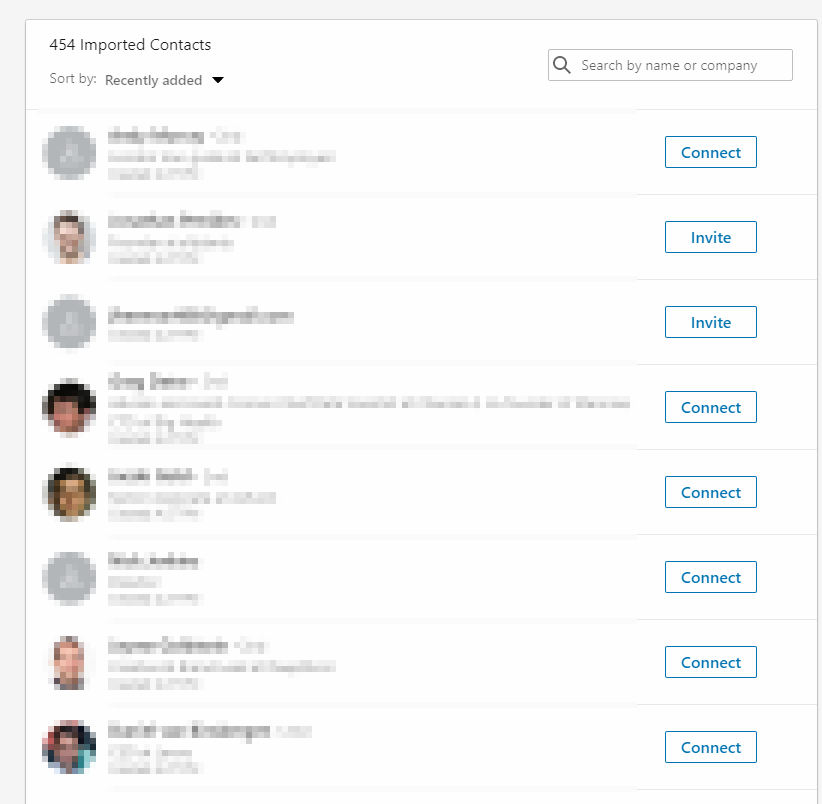Open the first contact's gray placeholder avatar
The width and height of the screenshot is (822, 804).
69,153
